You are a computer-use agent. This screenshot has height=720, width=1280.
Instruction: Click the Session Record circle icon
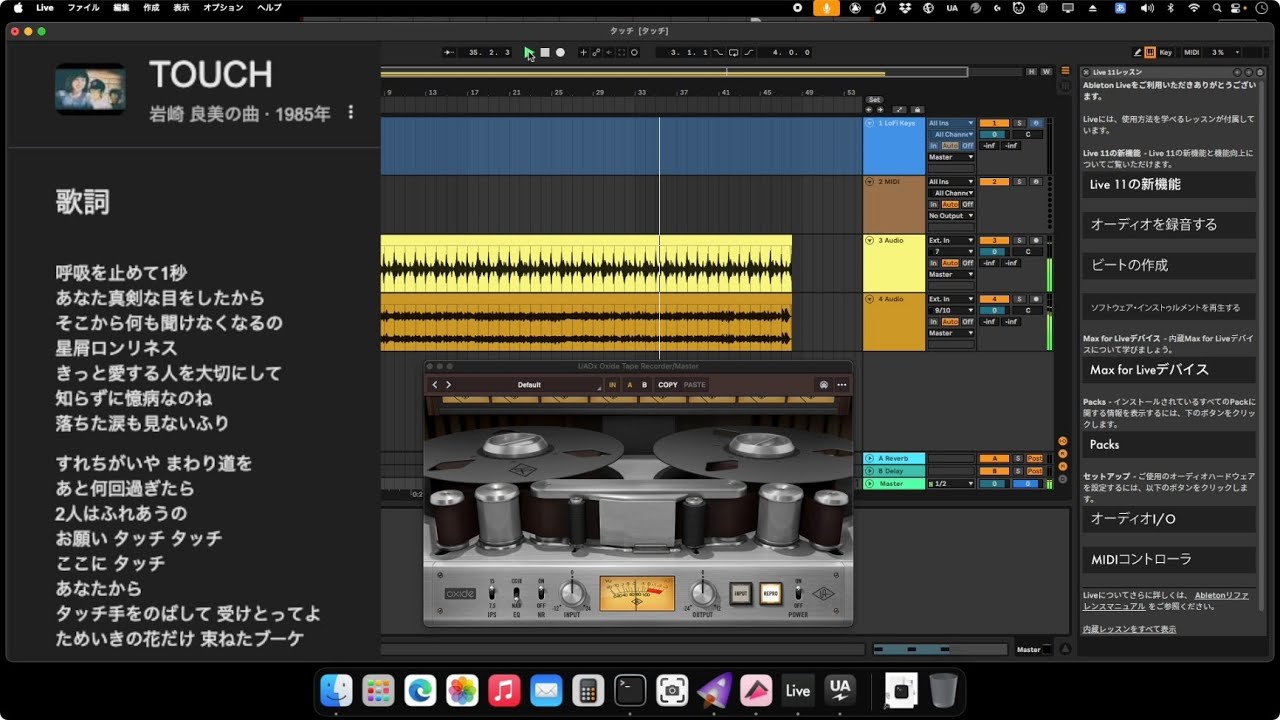pyautogui.click(x=634, y=52)
